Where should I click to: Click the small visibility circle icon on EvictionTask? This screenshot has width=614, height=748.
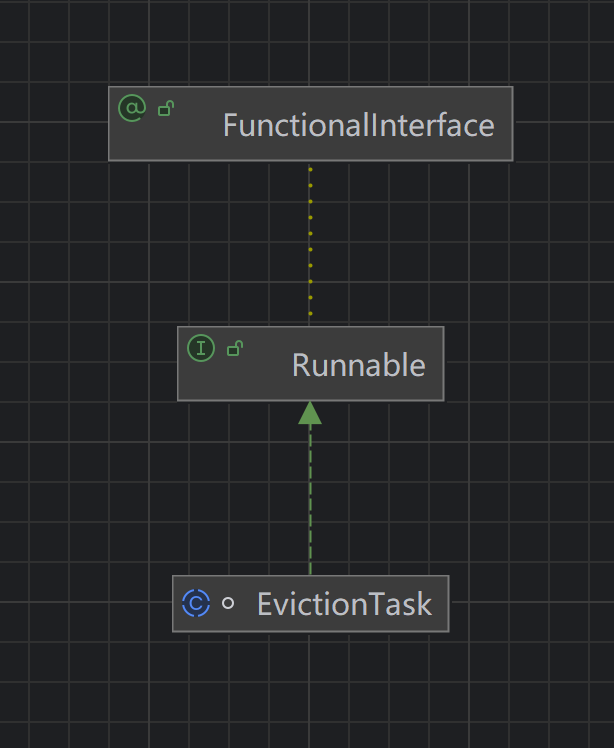tap(228, 603)
